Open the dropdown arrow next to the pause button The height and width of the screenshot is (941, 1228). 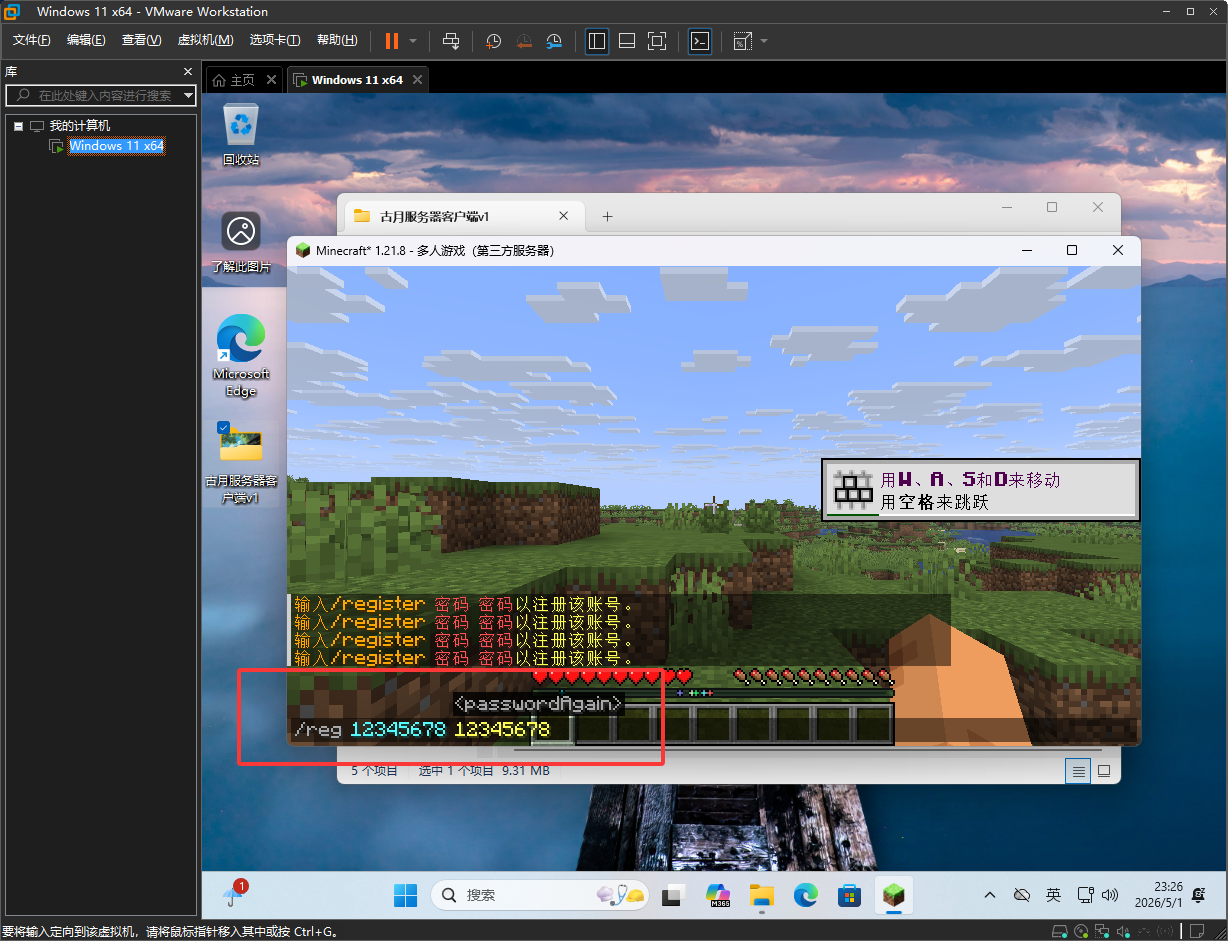[x=413, y=41]
